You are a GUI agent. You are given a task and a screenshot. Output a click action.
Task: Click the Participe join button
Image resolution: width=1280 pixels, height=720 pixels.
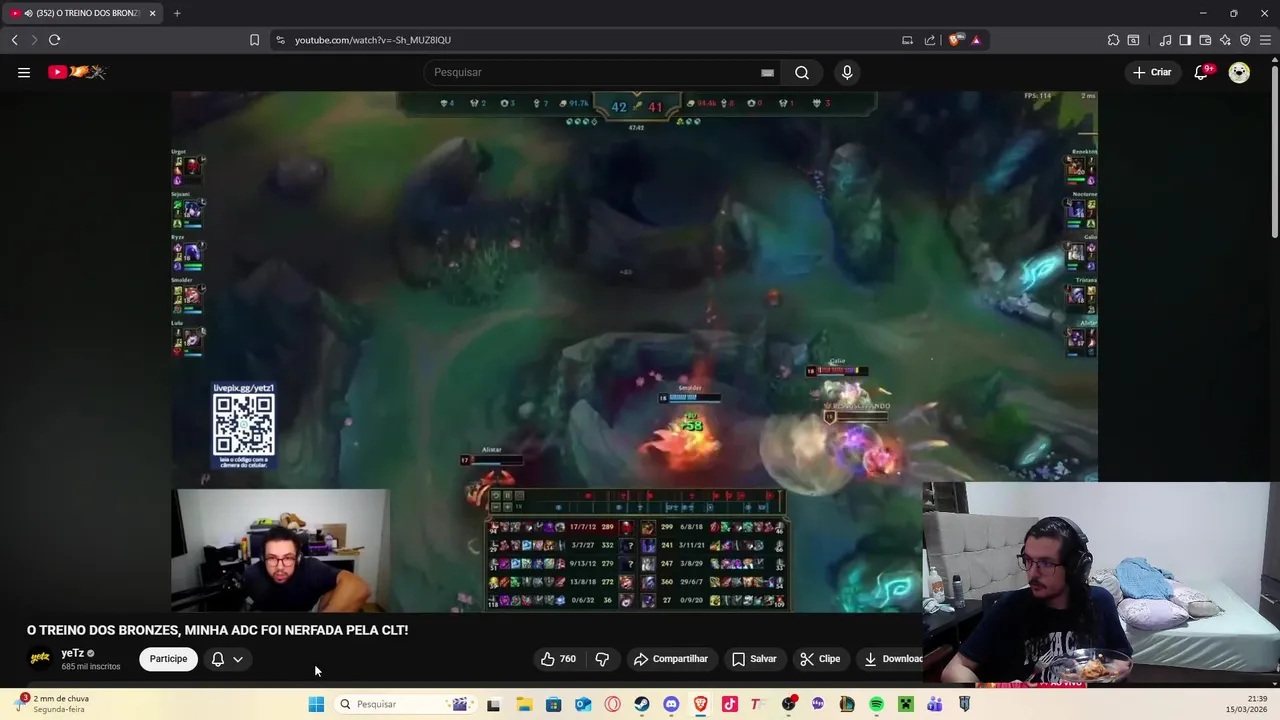168,659
